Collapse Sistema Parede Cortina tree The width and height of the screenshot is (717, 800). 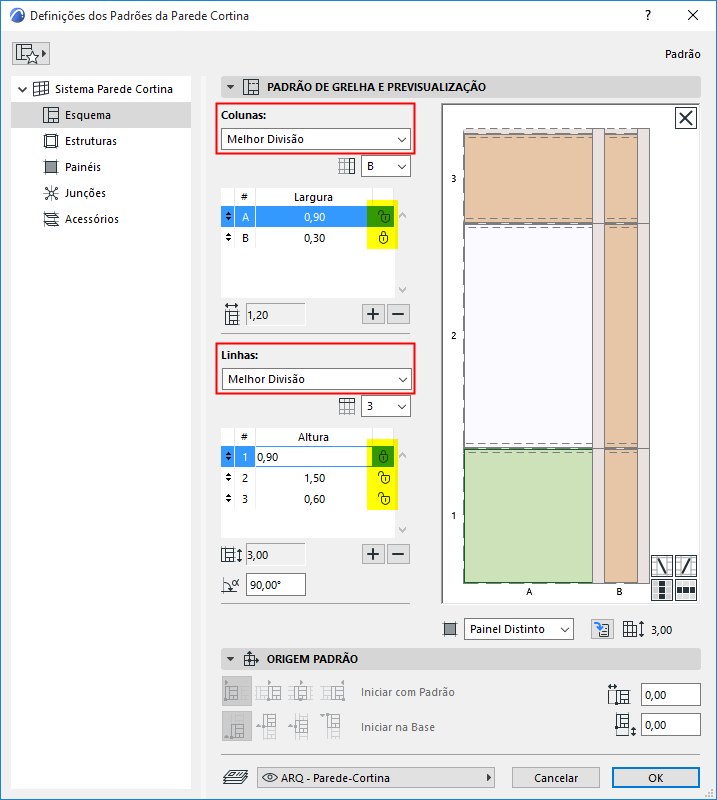click(22, 90)
